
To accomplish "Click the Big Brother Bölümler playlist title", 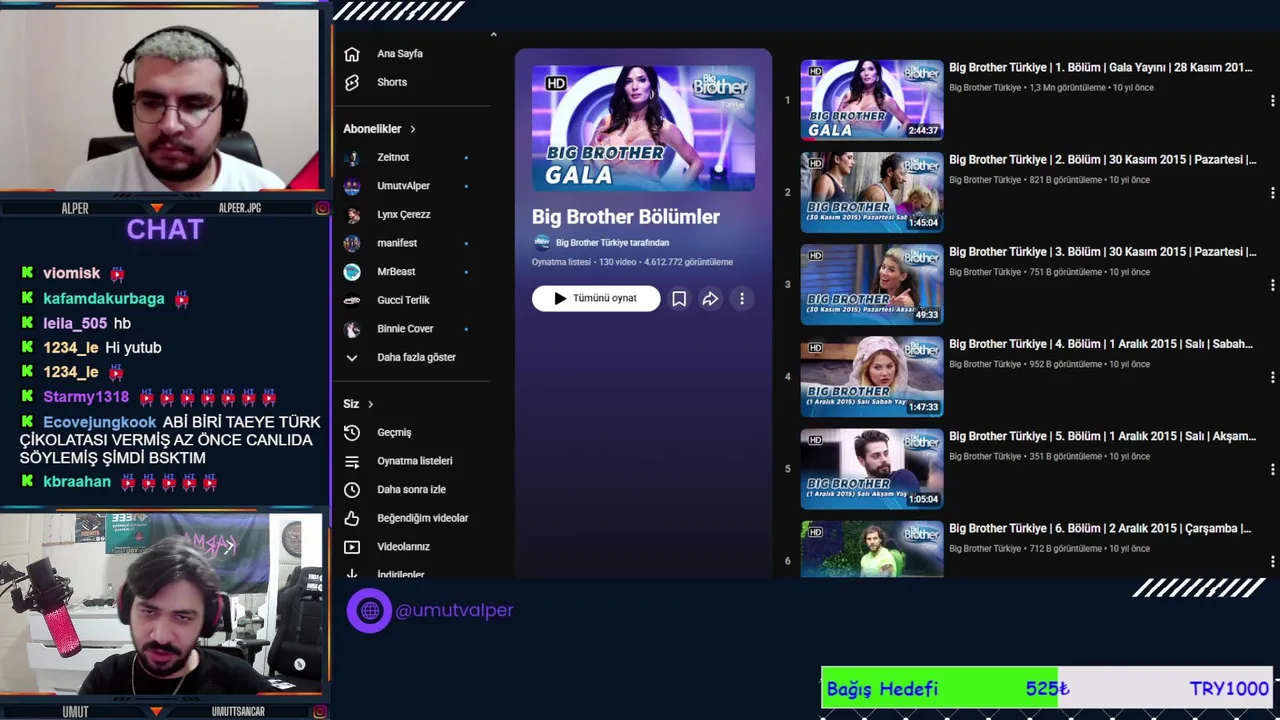I will [x=626, y=217].
